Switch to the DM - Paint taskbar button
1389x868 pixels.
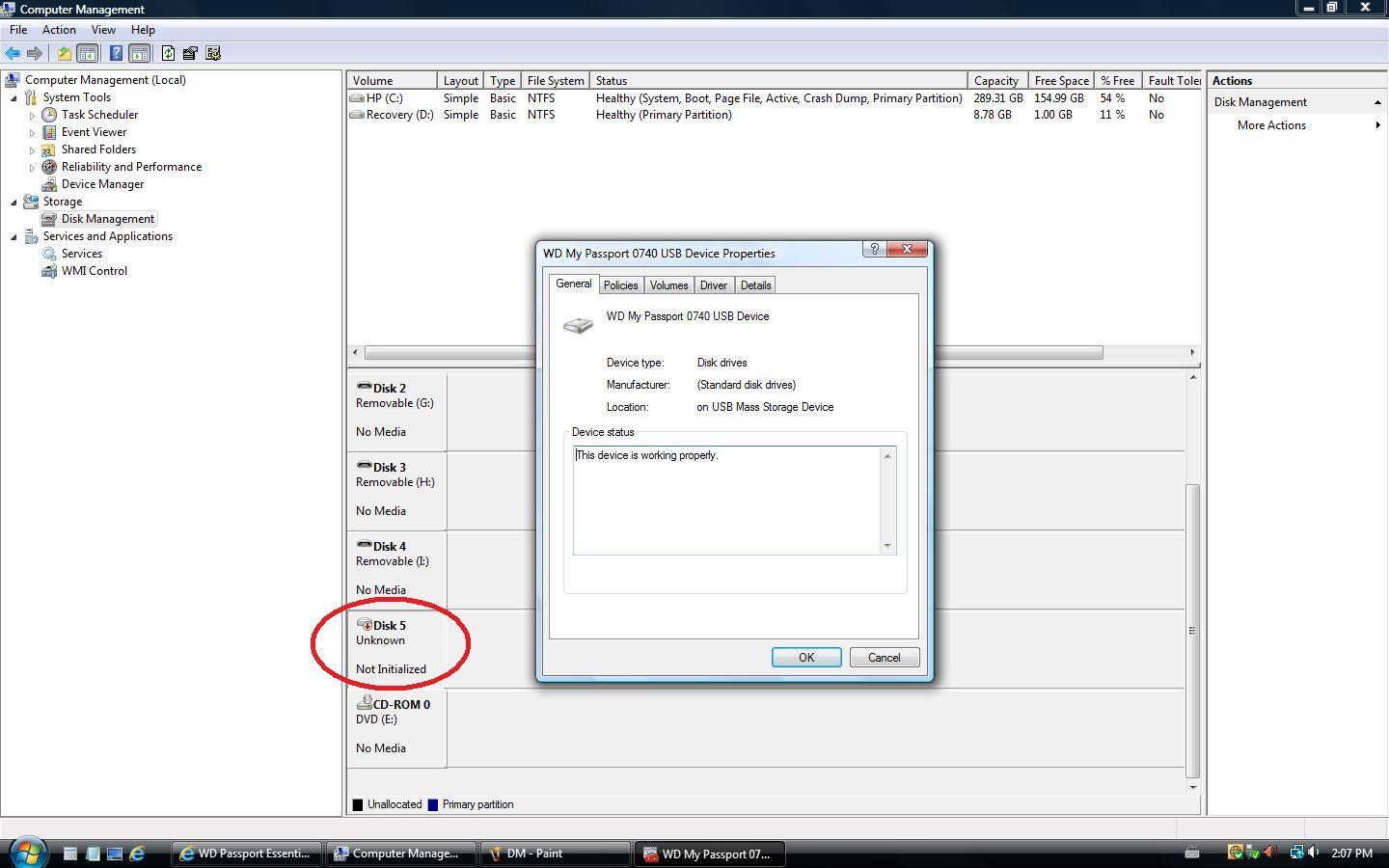point(555,854)
